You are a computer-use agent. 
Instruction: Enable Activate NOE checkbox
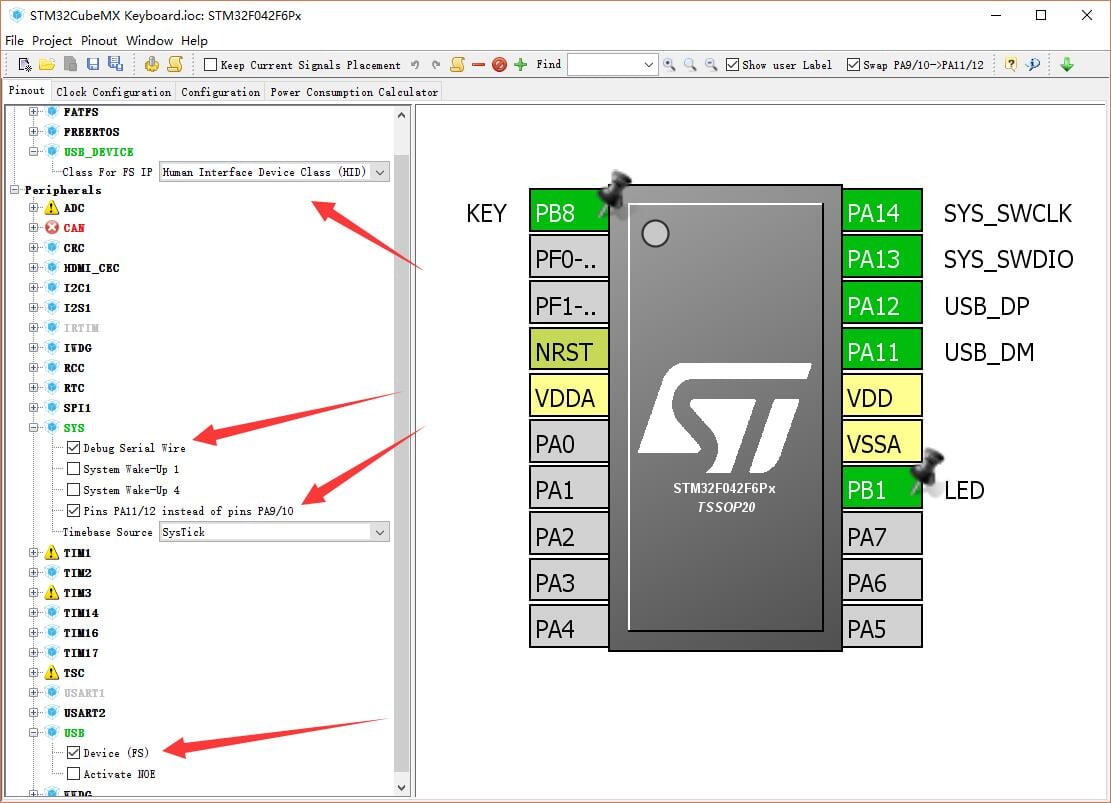click(x=73, y=774)
